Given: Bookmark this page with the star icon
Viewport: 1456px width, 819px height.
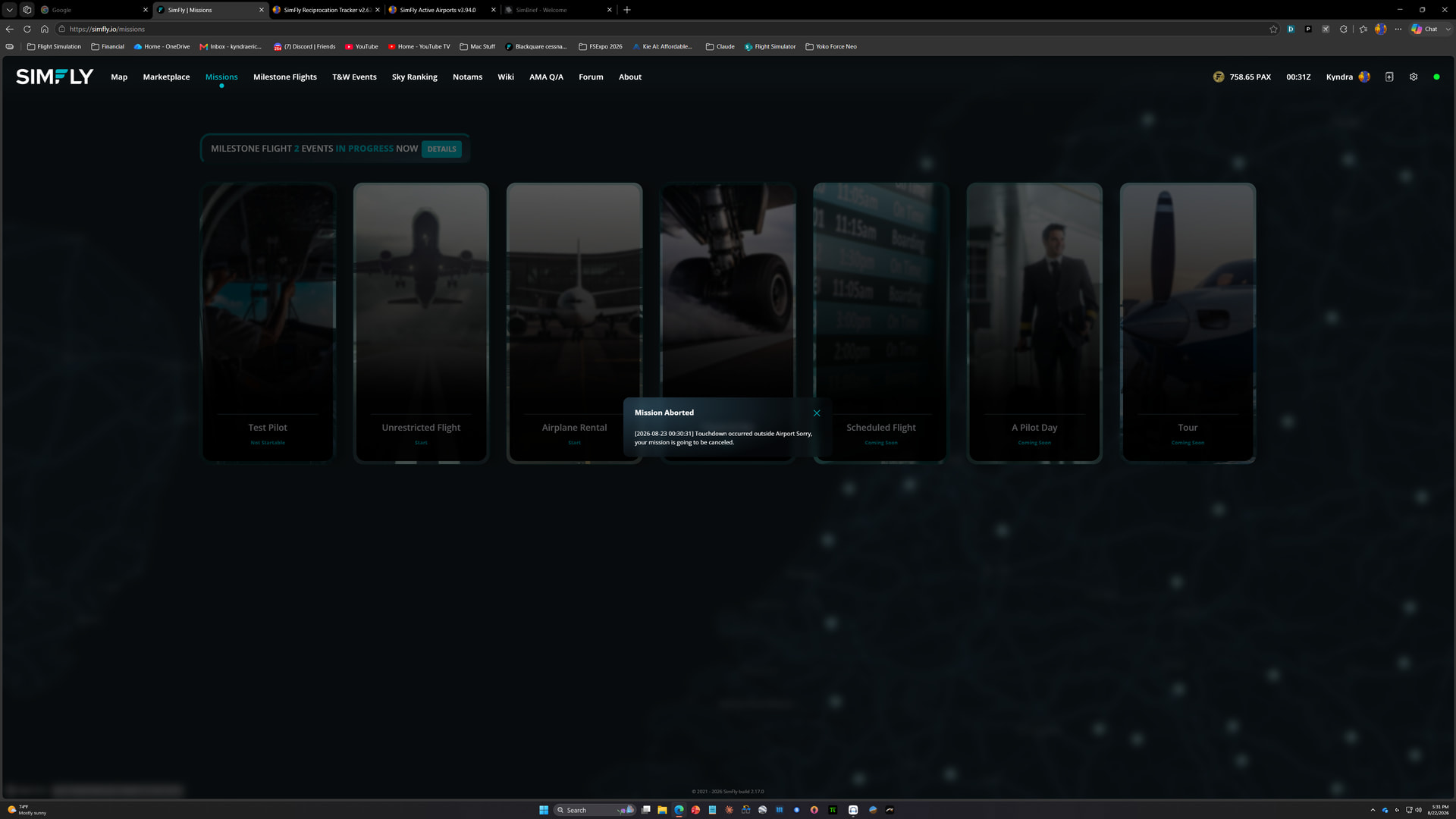Looking at the screenshot, I should tap(1273, 30).
